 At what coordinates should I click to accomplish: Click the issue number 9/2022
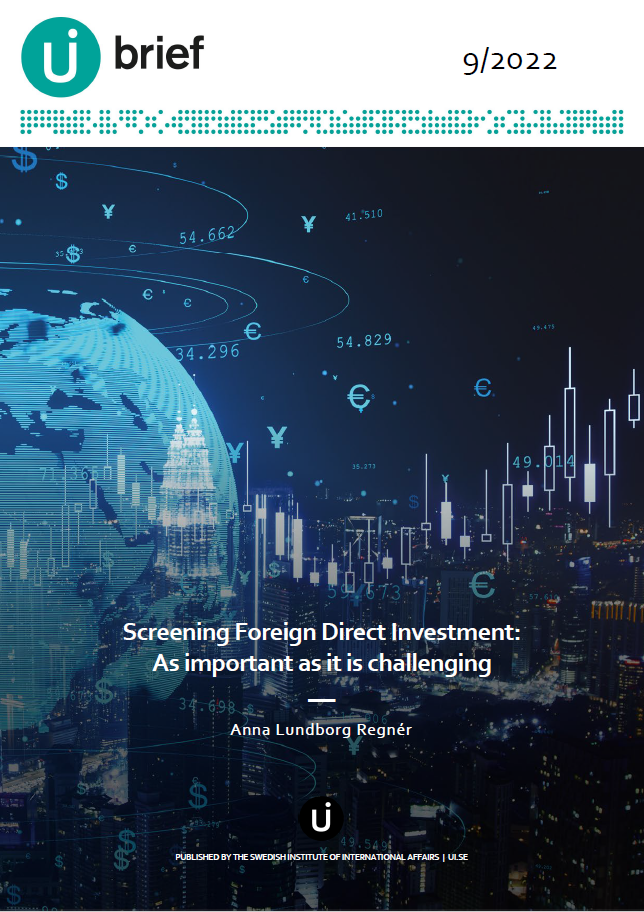tap(509, 62)
